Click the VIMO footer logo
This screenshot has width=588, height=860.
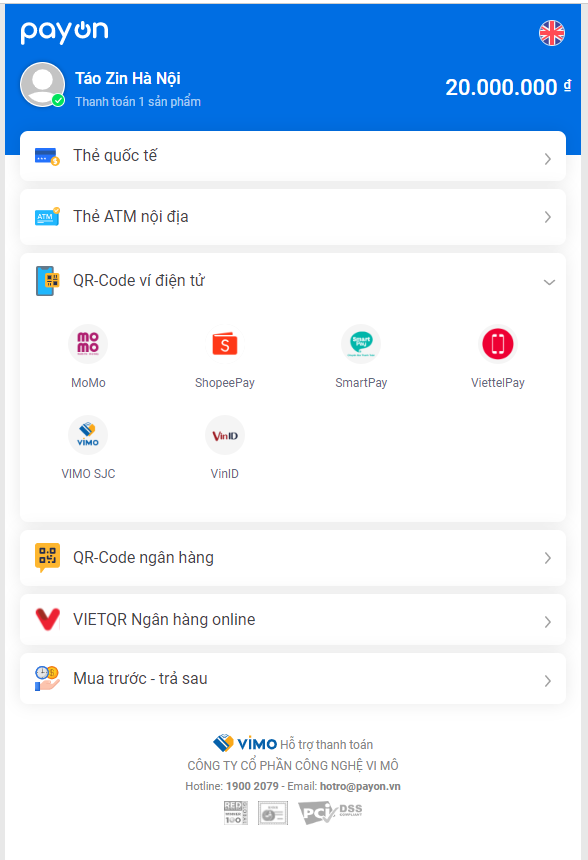[x=245, y=743]
